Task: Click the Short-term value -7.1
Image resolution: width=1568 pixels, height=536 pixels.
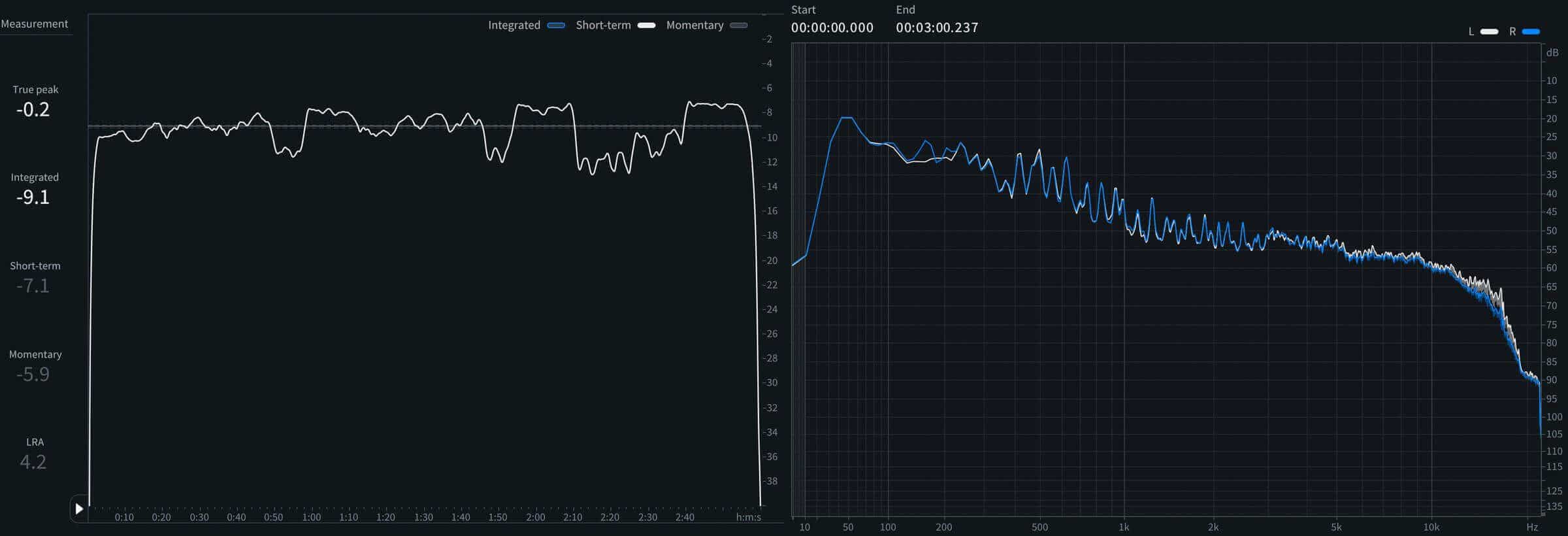Action: coord(33,286)
